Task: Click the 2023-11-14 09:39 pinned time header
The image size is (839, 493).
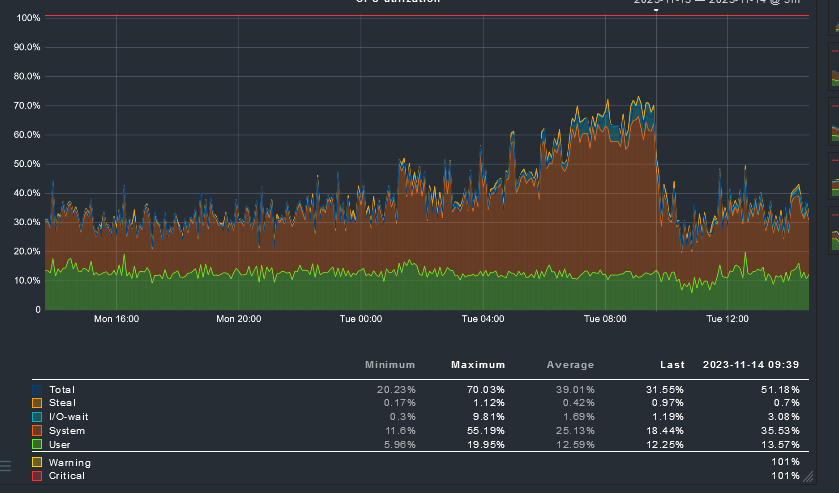Action: [751, 365]
